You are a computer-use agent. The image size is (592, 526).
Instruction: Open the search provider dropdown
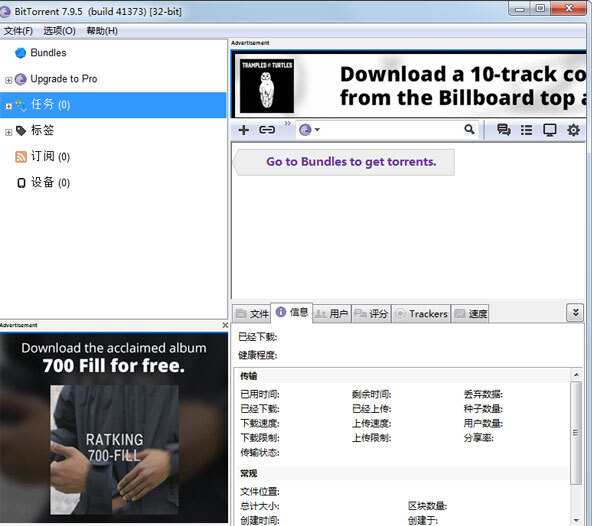coord(309,130)
